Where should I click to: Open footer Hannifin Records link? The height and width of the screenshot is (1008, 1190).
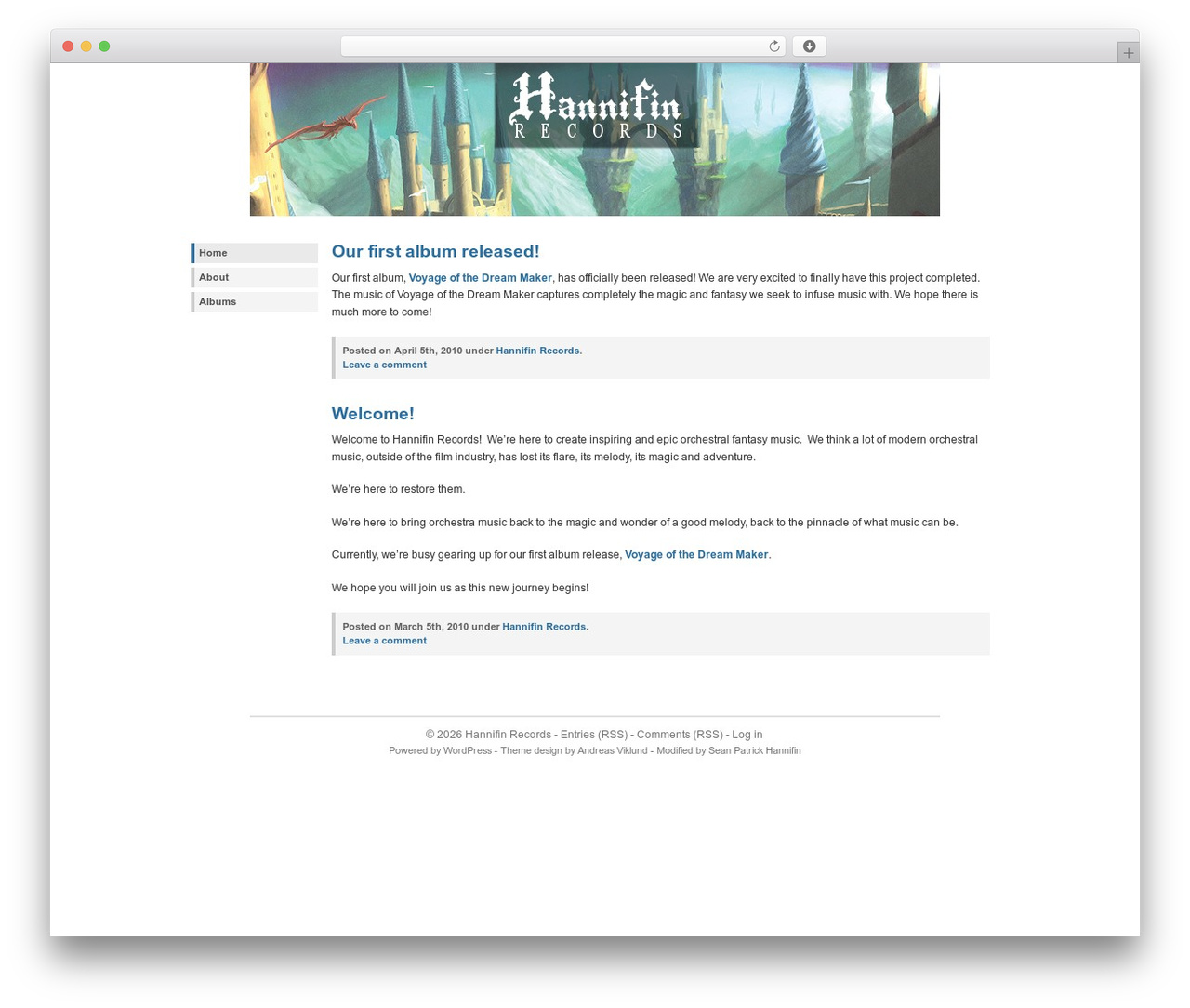tap(508, 735)
